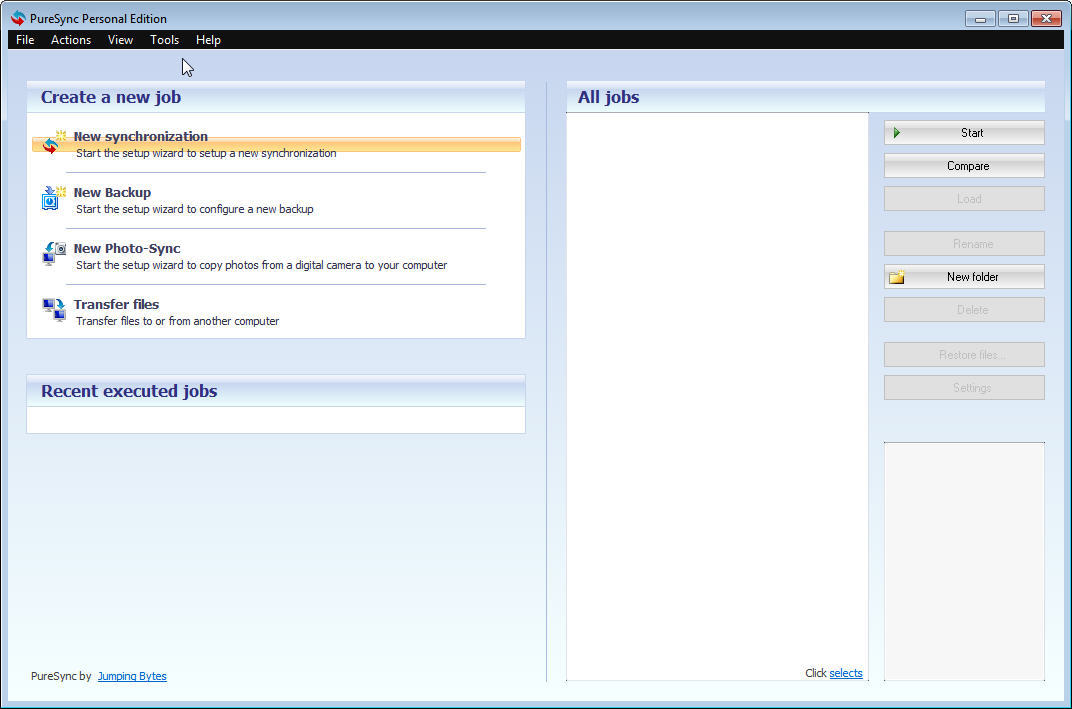Click the grayed Delete button
The image size is (1072, 709).
(x=964, y=309)
